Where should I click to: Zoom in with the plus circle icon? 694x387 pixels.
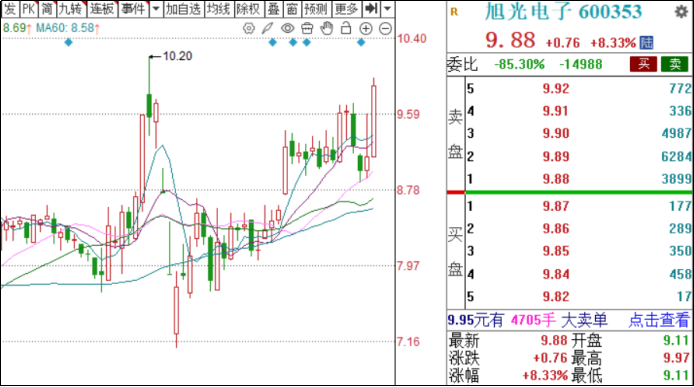(x=366, y=29)
